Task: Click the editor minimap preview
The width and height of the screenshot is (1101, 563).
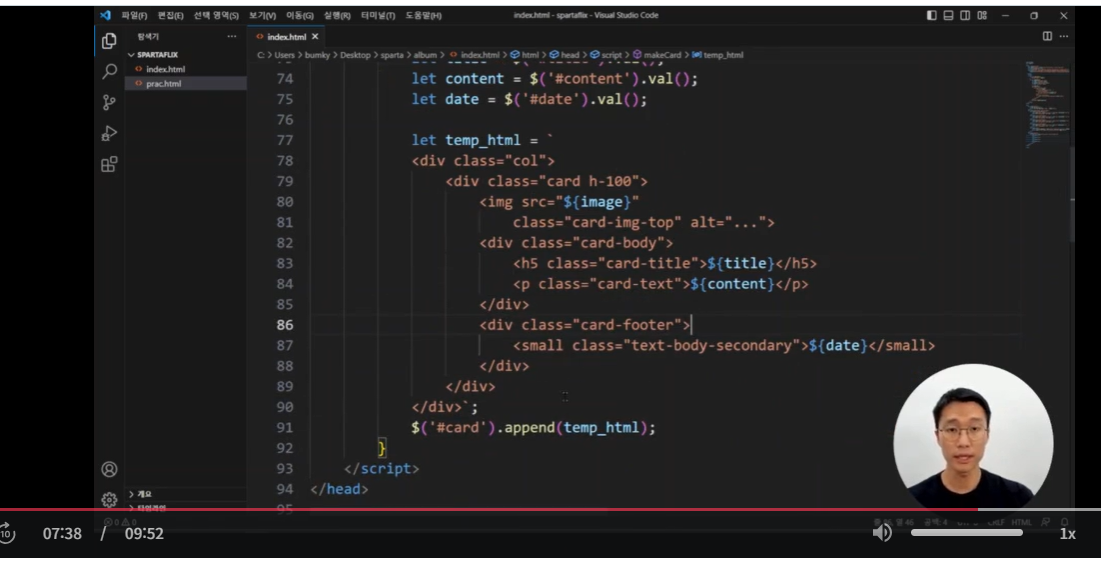Action: [x=1047, y=104]
